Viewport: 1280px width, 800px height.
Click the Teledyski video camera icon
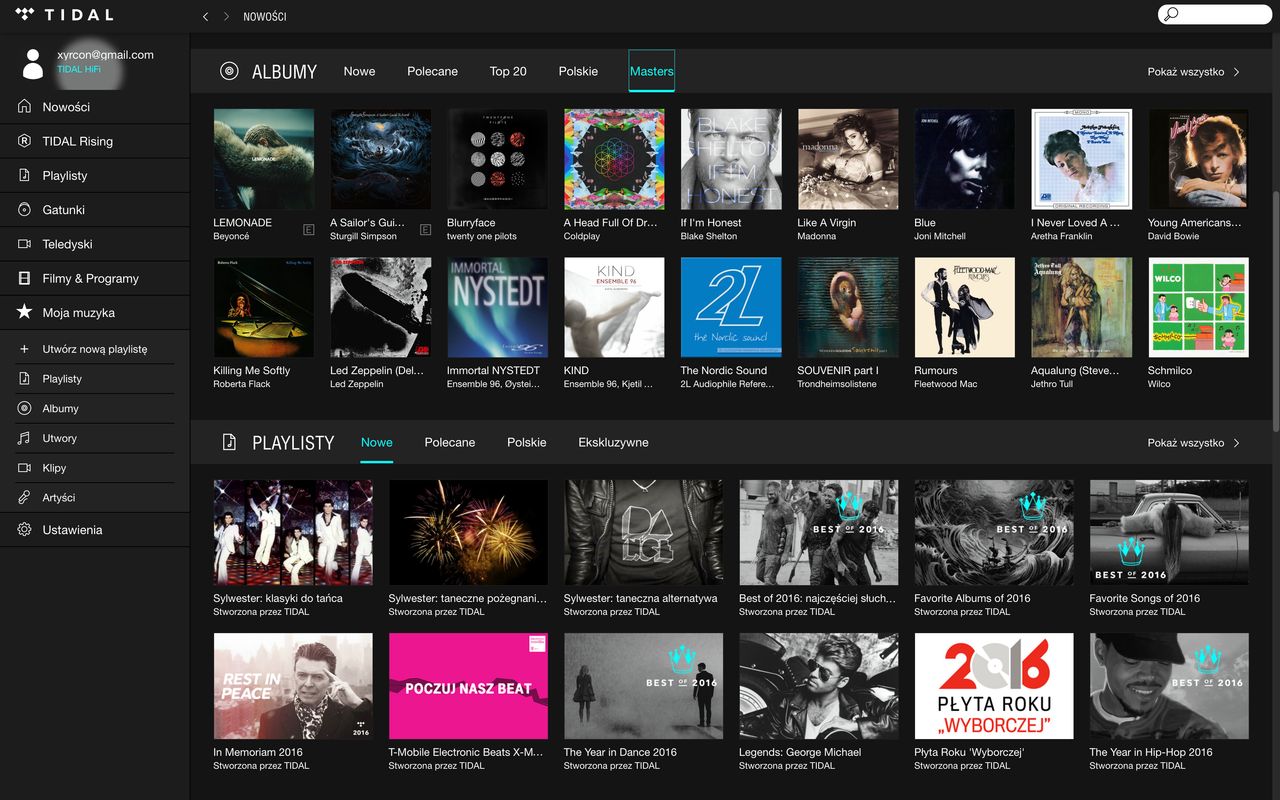pos(24,244)
